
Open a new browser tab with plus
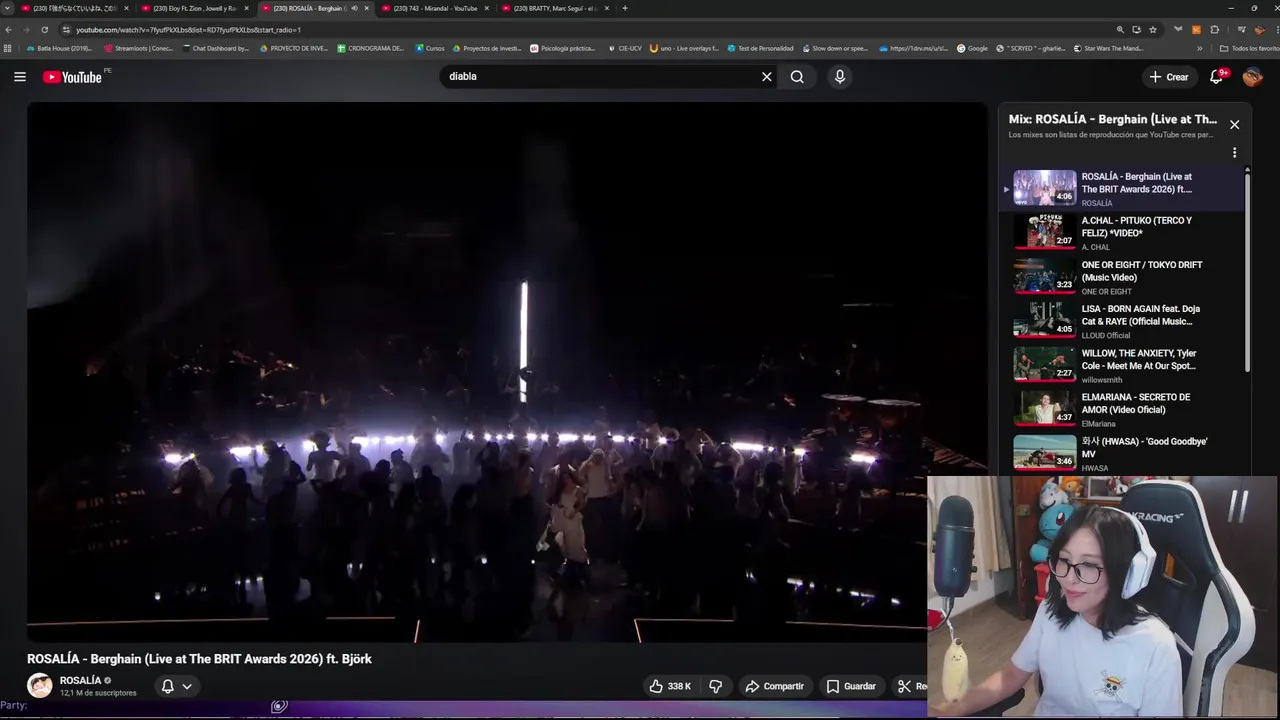(x=625, y=8)
